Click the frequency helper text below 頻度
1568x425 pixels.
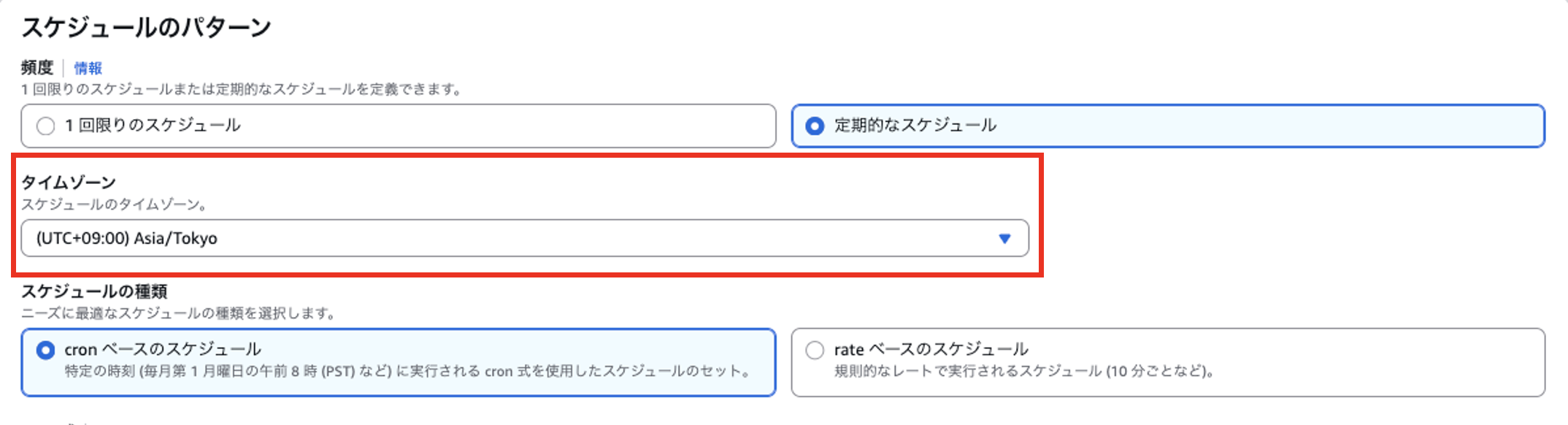coord(241,90)
